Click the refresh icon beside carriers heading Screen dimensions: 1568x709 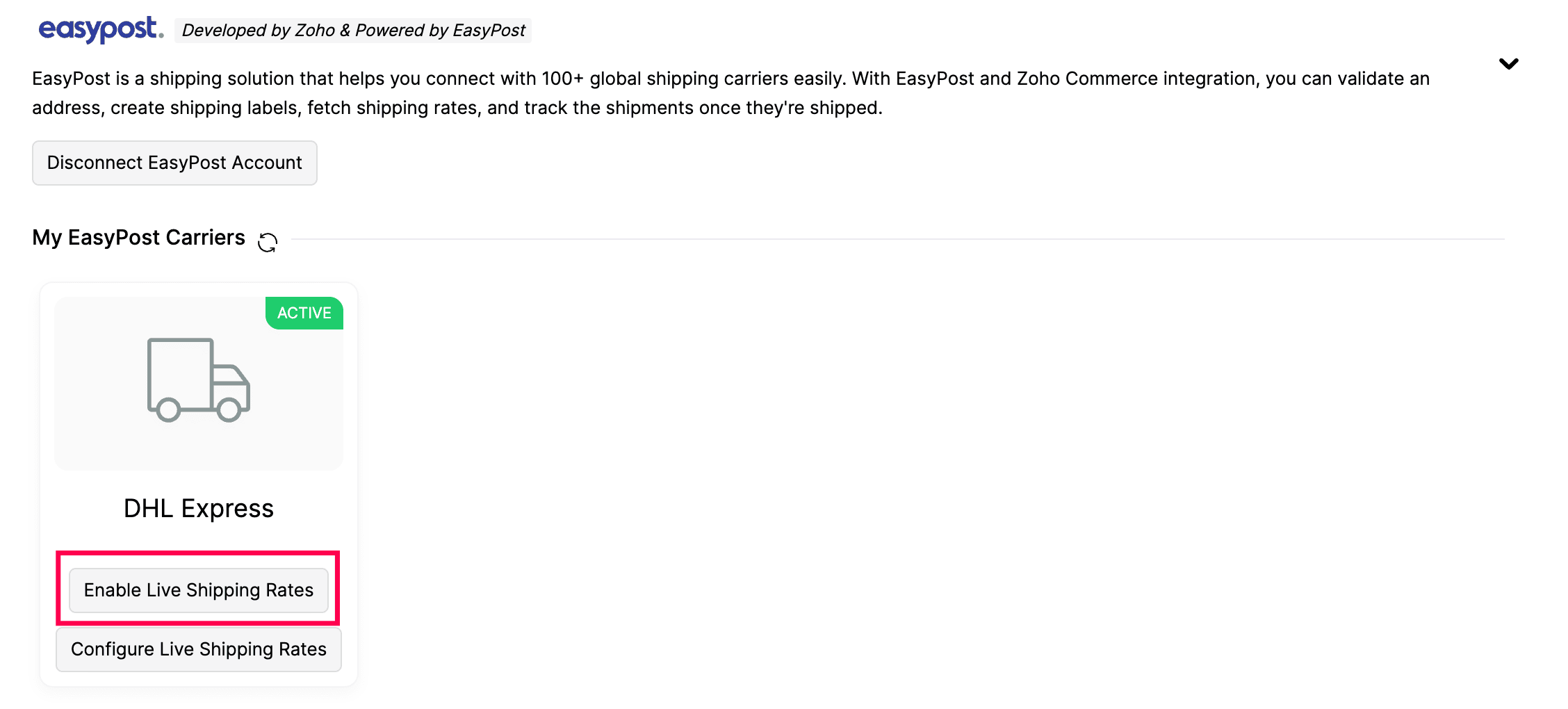[268, 242]
